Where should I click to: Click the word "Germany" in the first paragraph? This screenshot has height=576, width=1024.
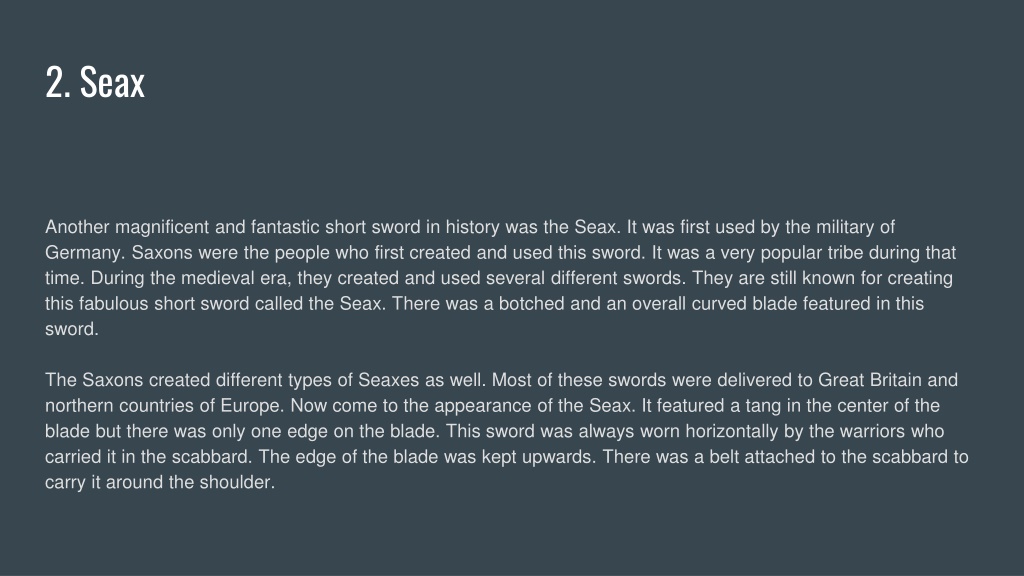point(82,253)
